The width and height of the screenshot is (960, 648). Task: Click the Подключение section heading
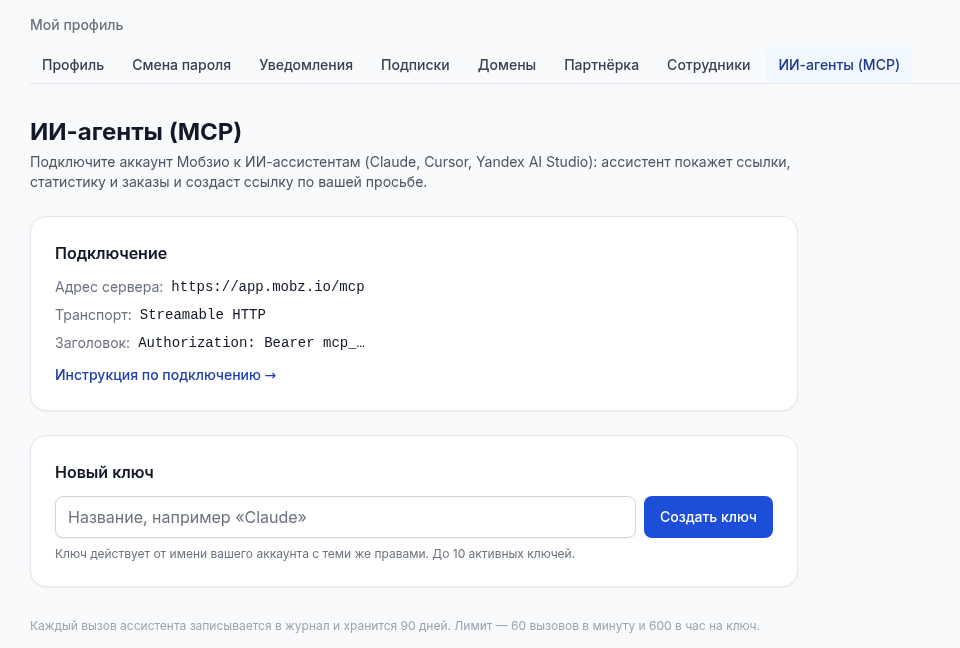pos(111,254)
